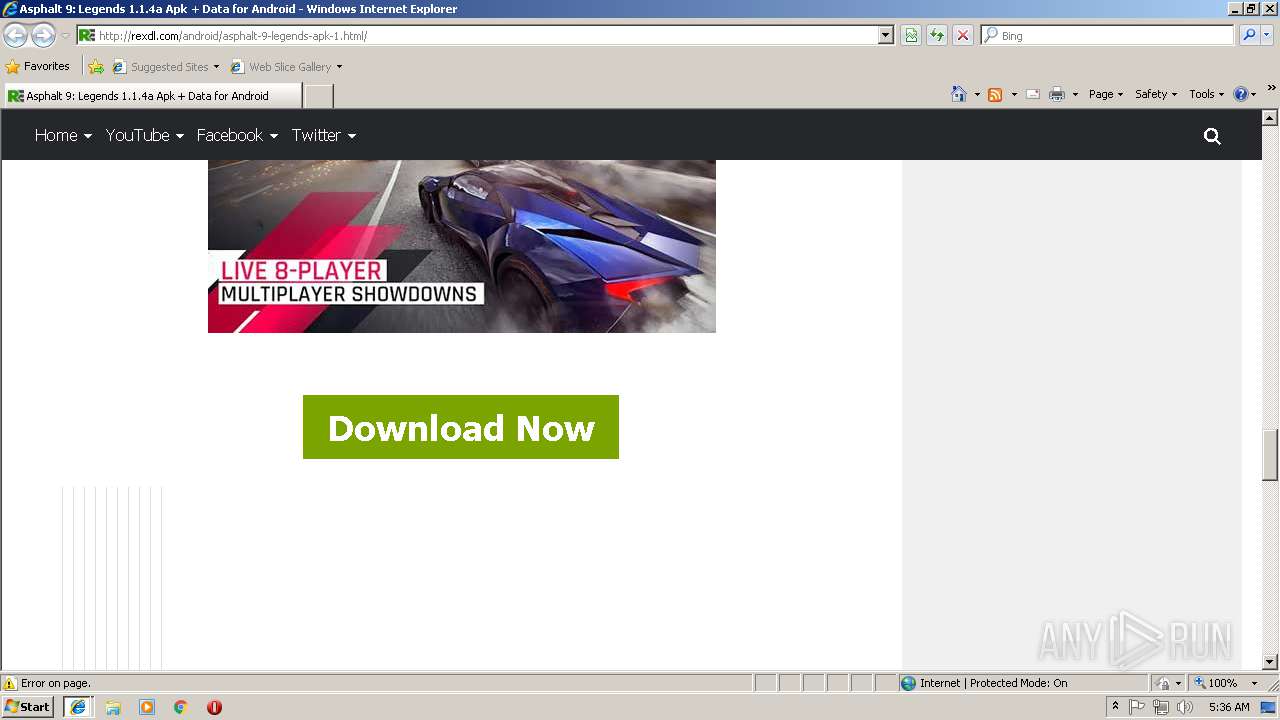This screenshot has width=1280, height=720.
Task: Open Windows Explorer folder taskbar icon
Action: click(x=113, y=707)
